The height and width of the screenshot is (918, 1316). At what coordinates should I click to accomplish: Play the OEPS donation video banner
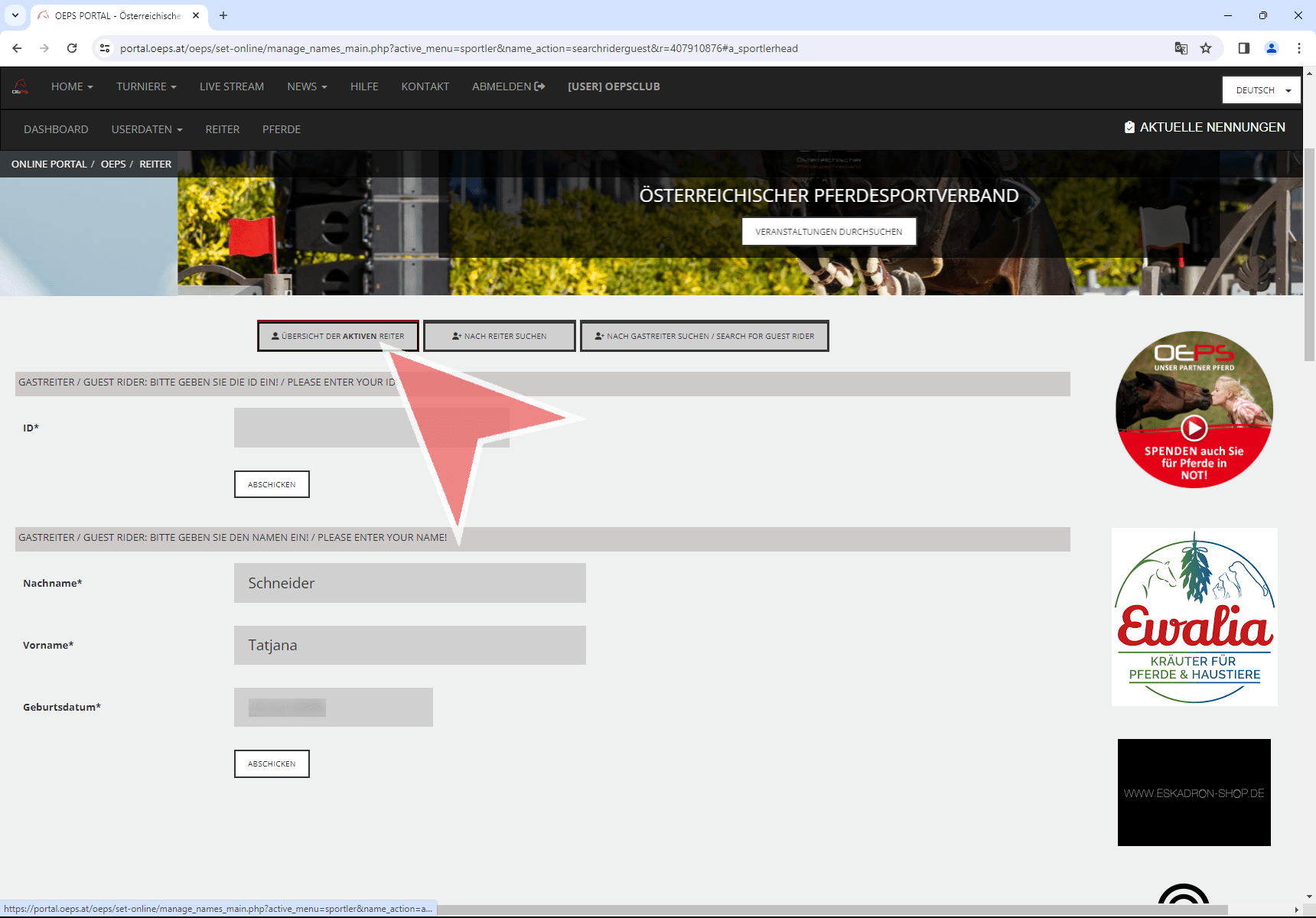pos(1194,428)
